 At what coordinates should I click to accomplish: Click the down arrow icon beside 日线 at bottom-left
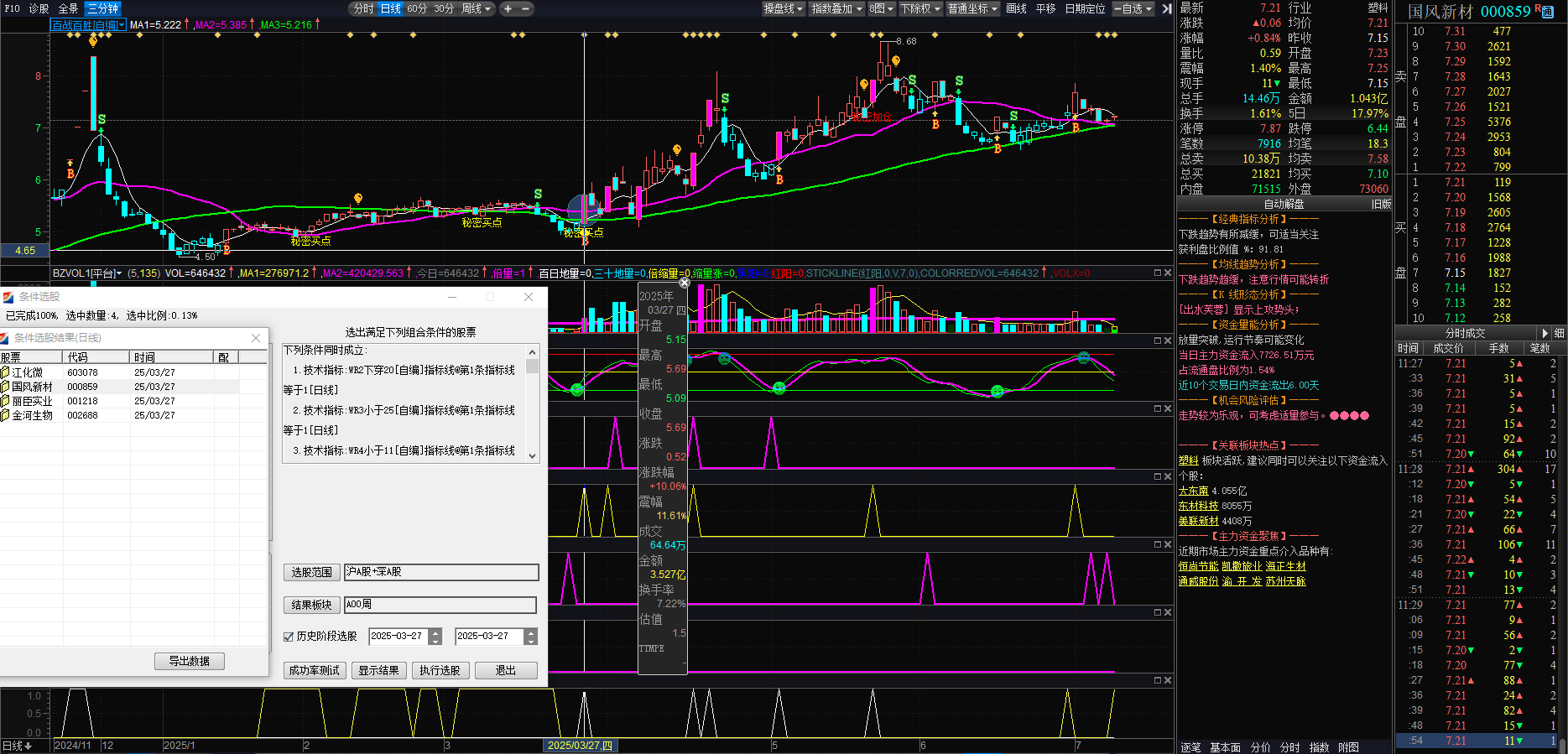(x=29, y=746)
